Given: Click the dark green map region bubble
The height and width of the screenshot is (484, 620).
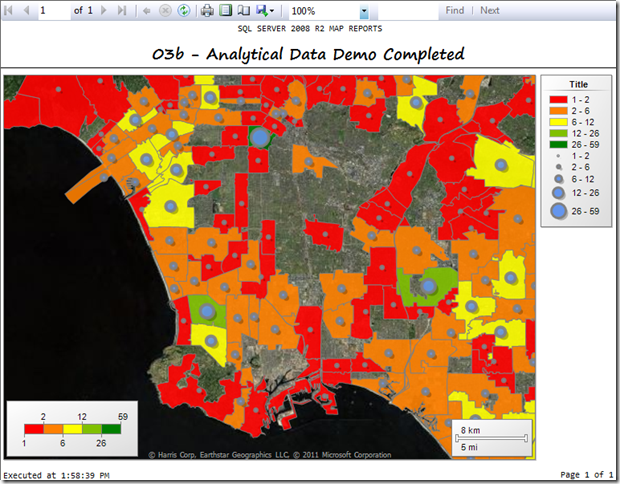Looking at the screenshot, I should tap(260, 138).
